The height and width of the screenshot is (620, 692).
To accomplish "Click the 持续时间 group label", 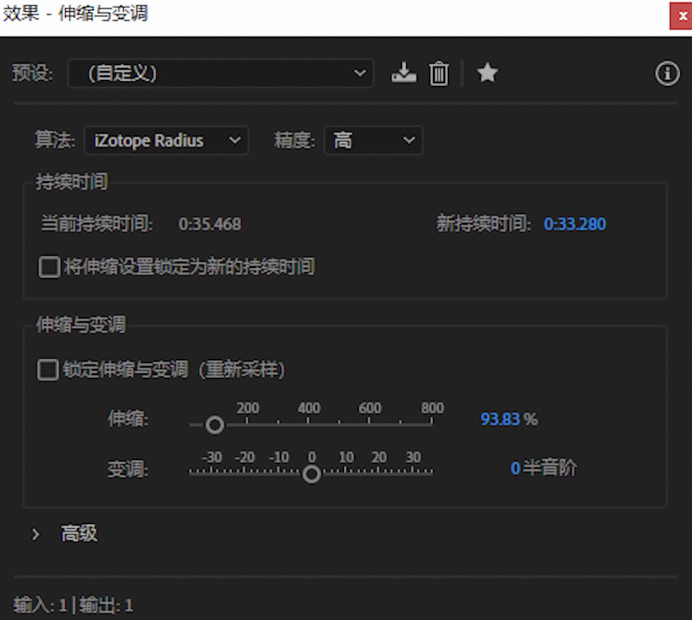I will point(72,181).
